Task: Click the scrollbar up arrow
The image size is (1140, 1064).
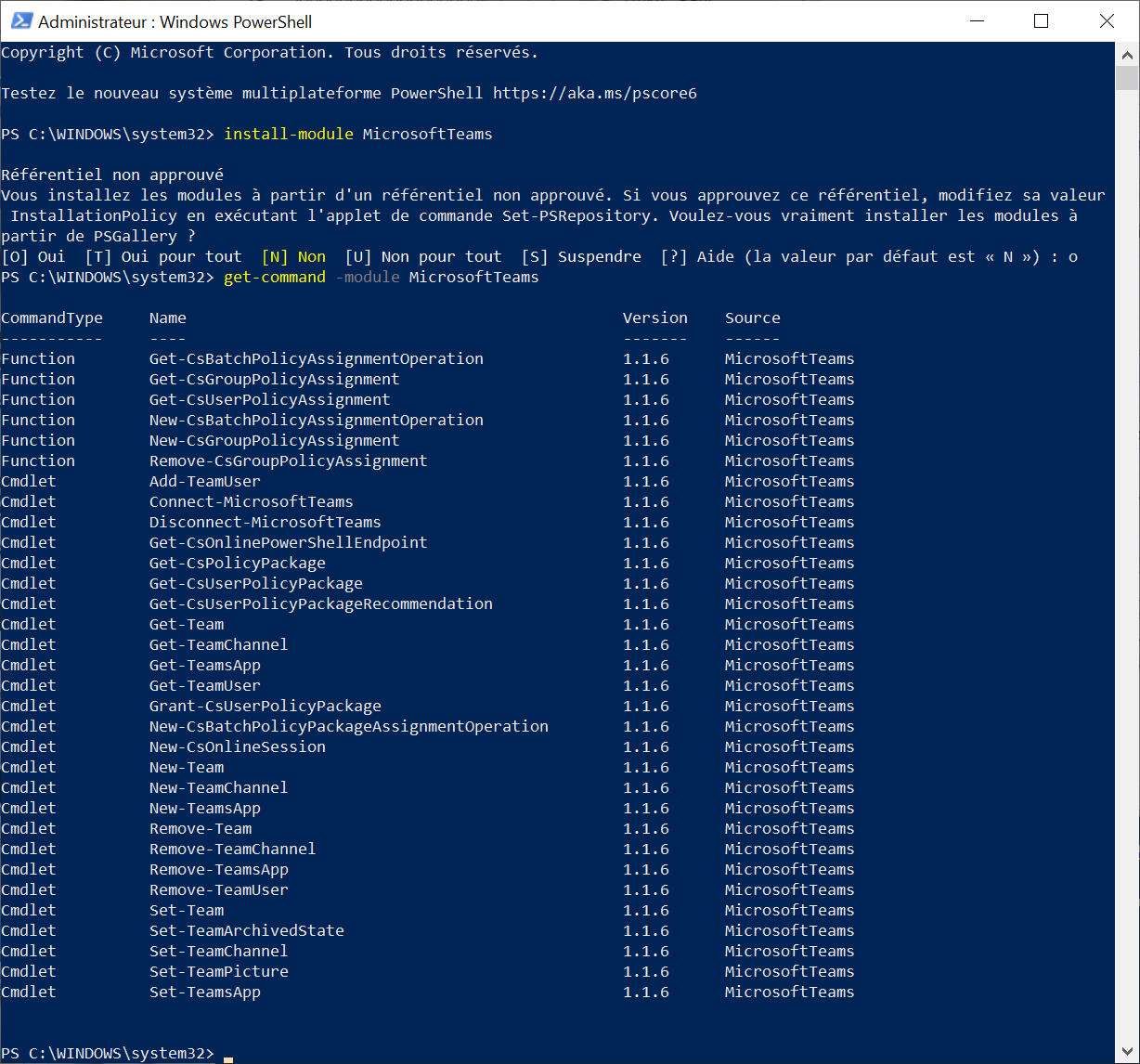Action: 1127,53
